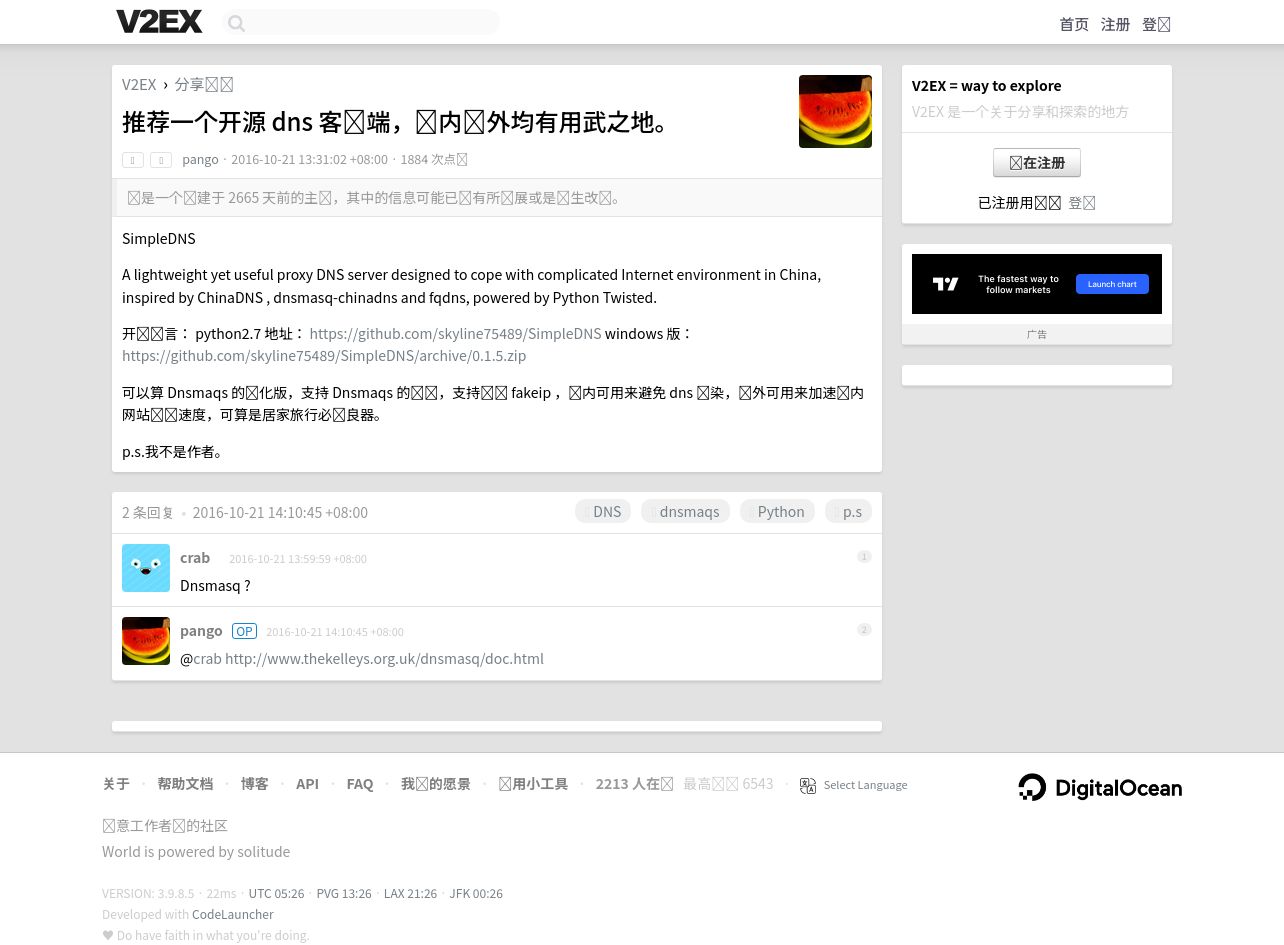The height and width of the screenshot is (945, 1284).
Task: Click the LAX 21:26 time text
Action: (410, 893)
